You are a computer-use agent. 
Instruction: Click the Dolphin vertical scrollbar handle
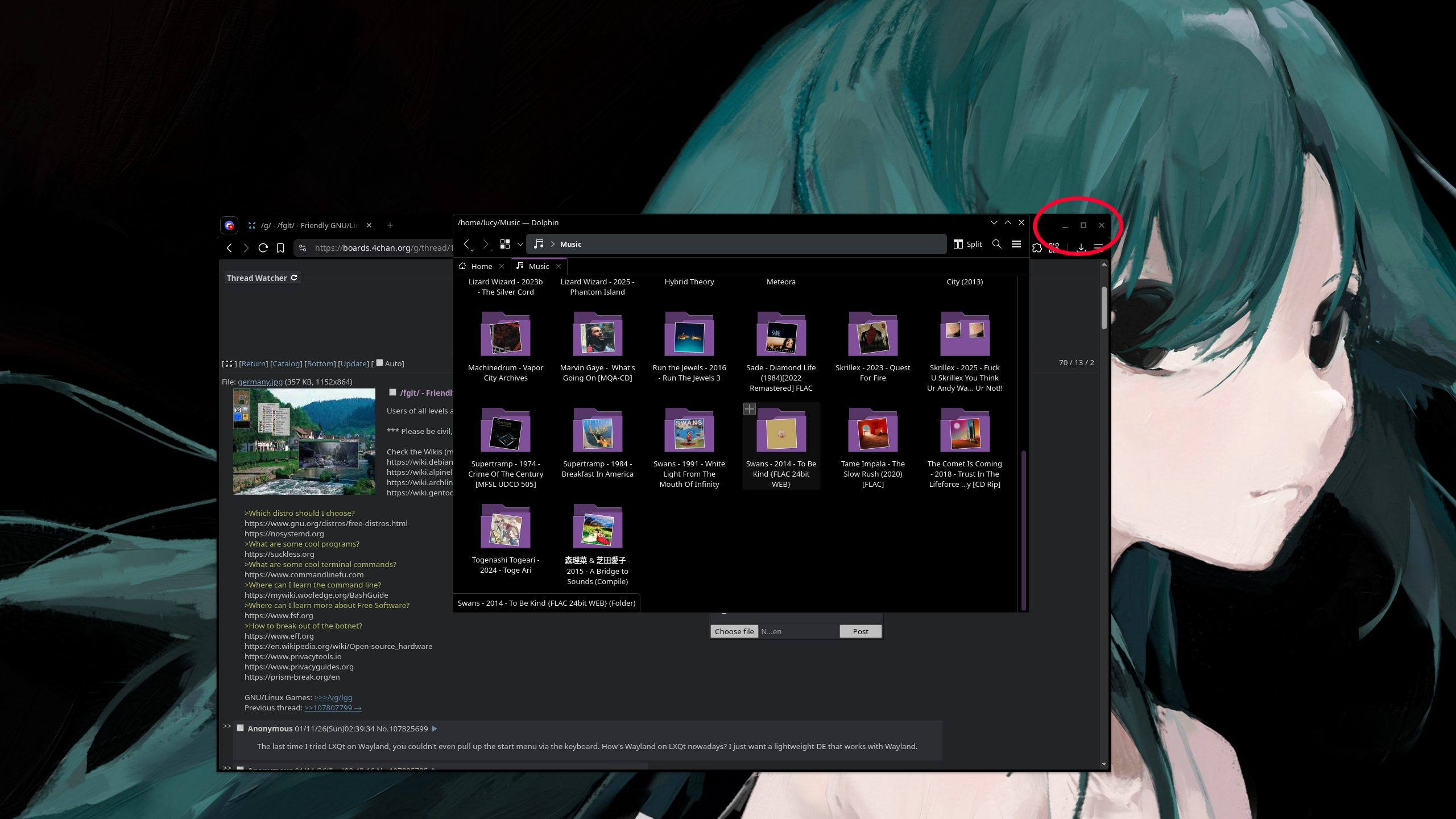click(x=1023, y=529)
